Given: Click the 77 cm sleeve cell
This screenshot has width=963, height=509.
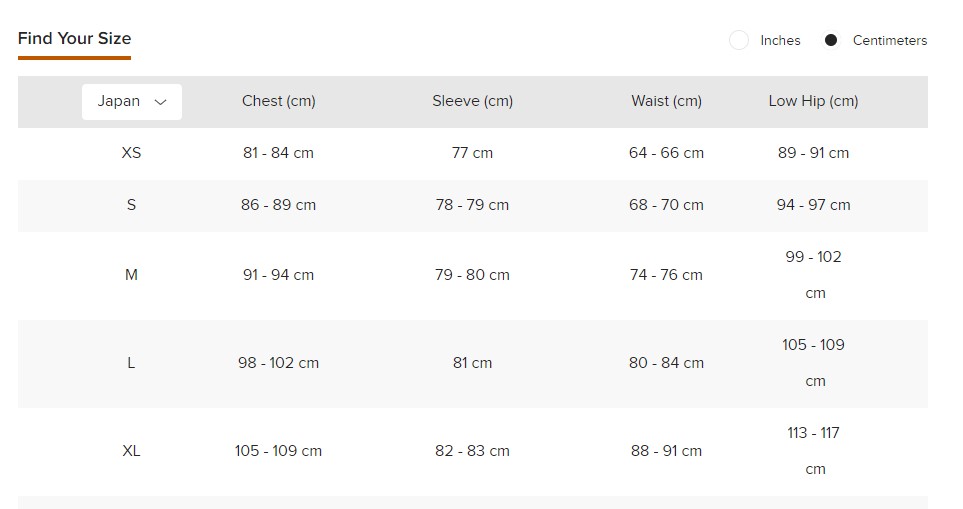Looking at the screenshot, I should (x=472, y=153).
